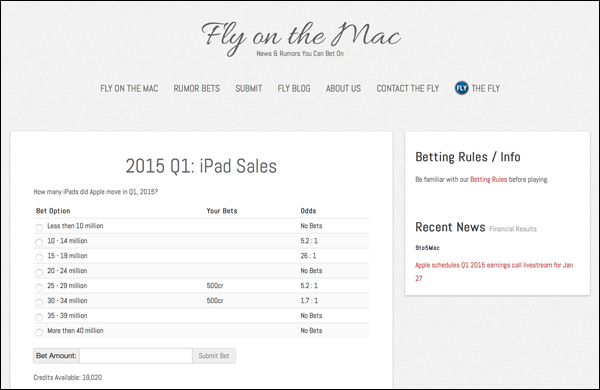Click the Odds column header

point(308,211)
